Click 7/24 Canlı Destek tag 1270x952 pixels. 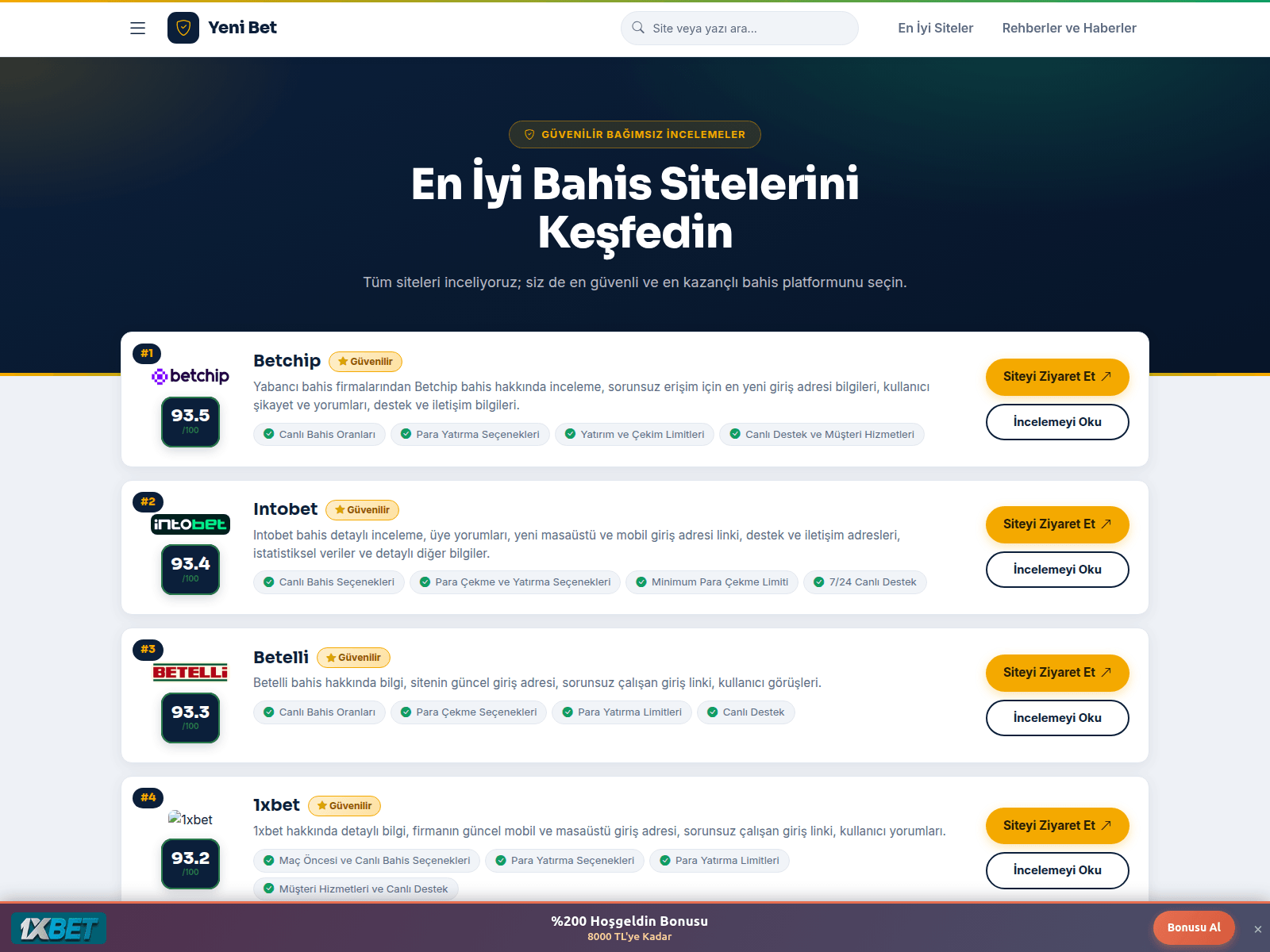(x=864, y=582)
